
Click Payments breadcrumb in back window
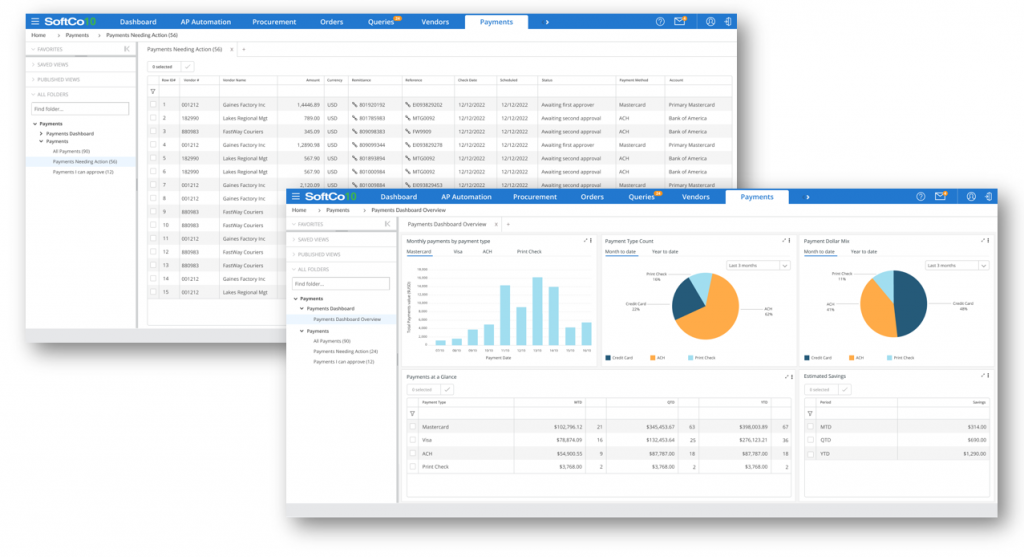pyautogui.click(x=77, y=35)
